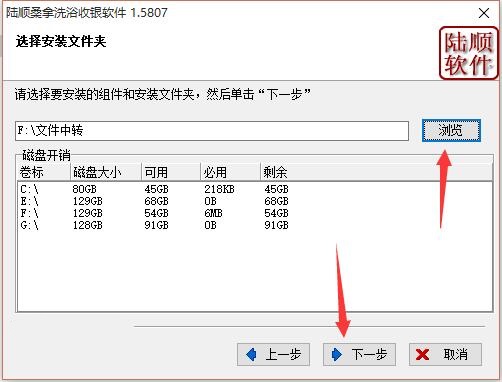Click the 45GB available value for C drive

point(156,189)
